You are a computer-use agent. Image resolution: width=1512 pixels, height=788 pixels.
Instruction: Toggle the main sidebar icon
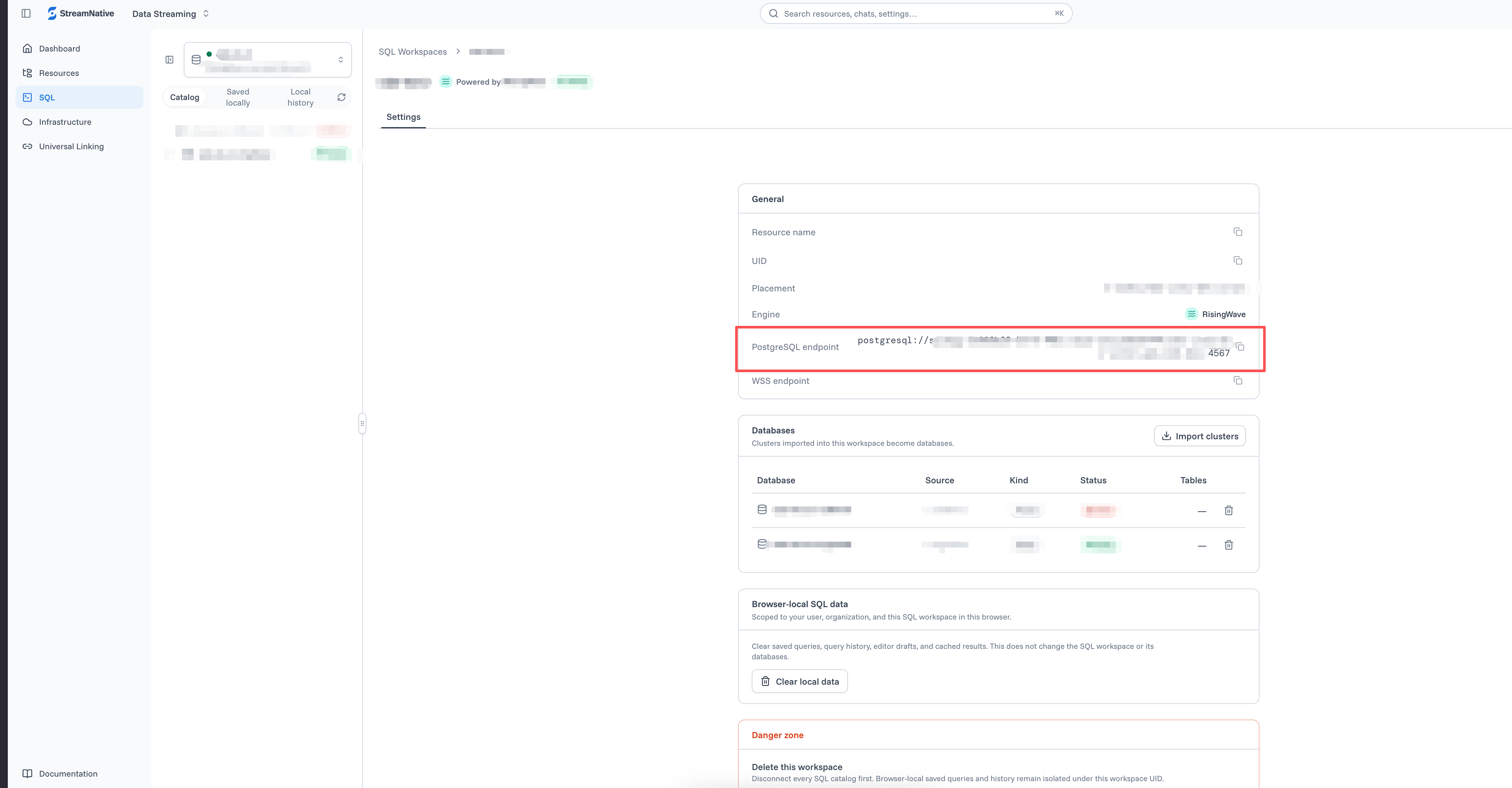(x=26, y=13)
